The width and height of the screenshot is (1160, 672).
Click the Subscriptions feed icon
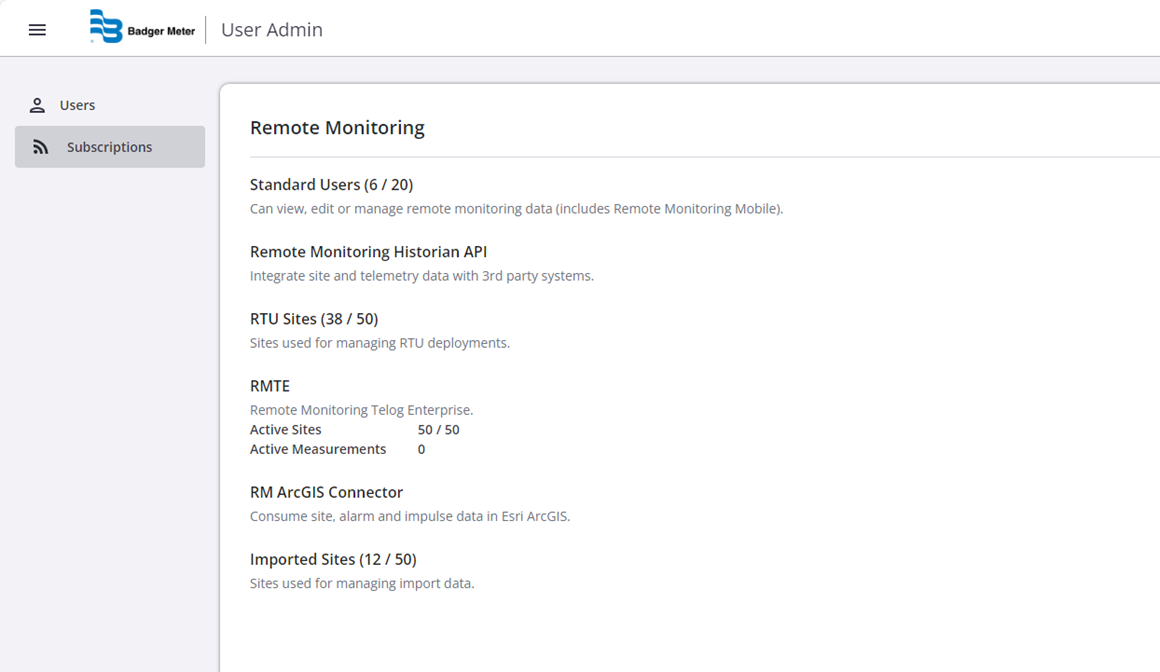(40, 147)
